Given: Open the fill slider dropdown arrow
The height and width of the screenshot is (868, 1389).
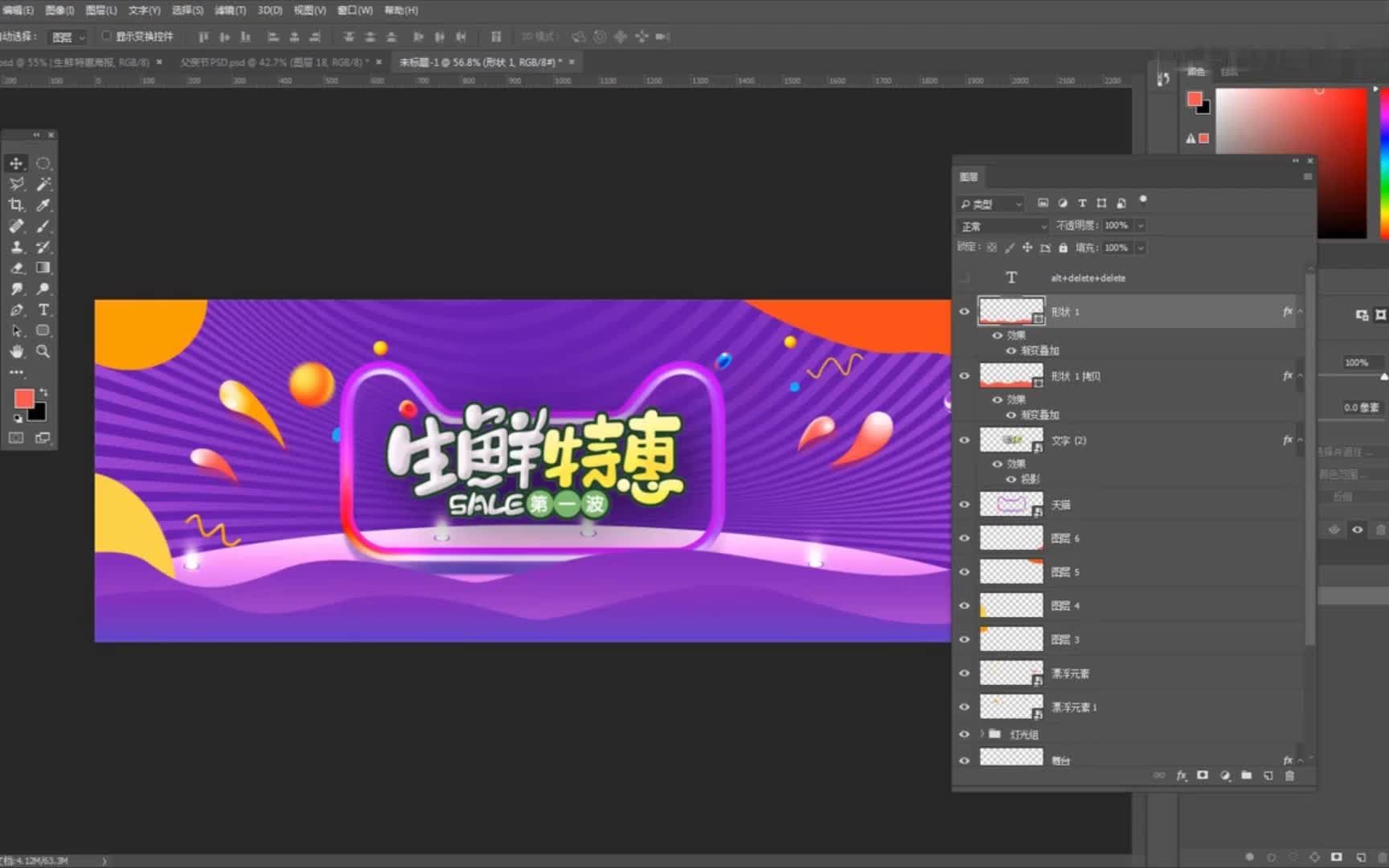Looking at the screenshot, I should tap(1140, 248).
